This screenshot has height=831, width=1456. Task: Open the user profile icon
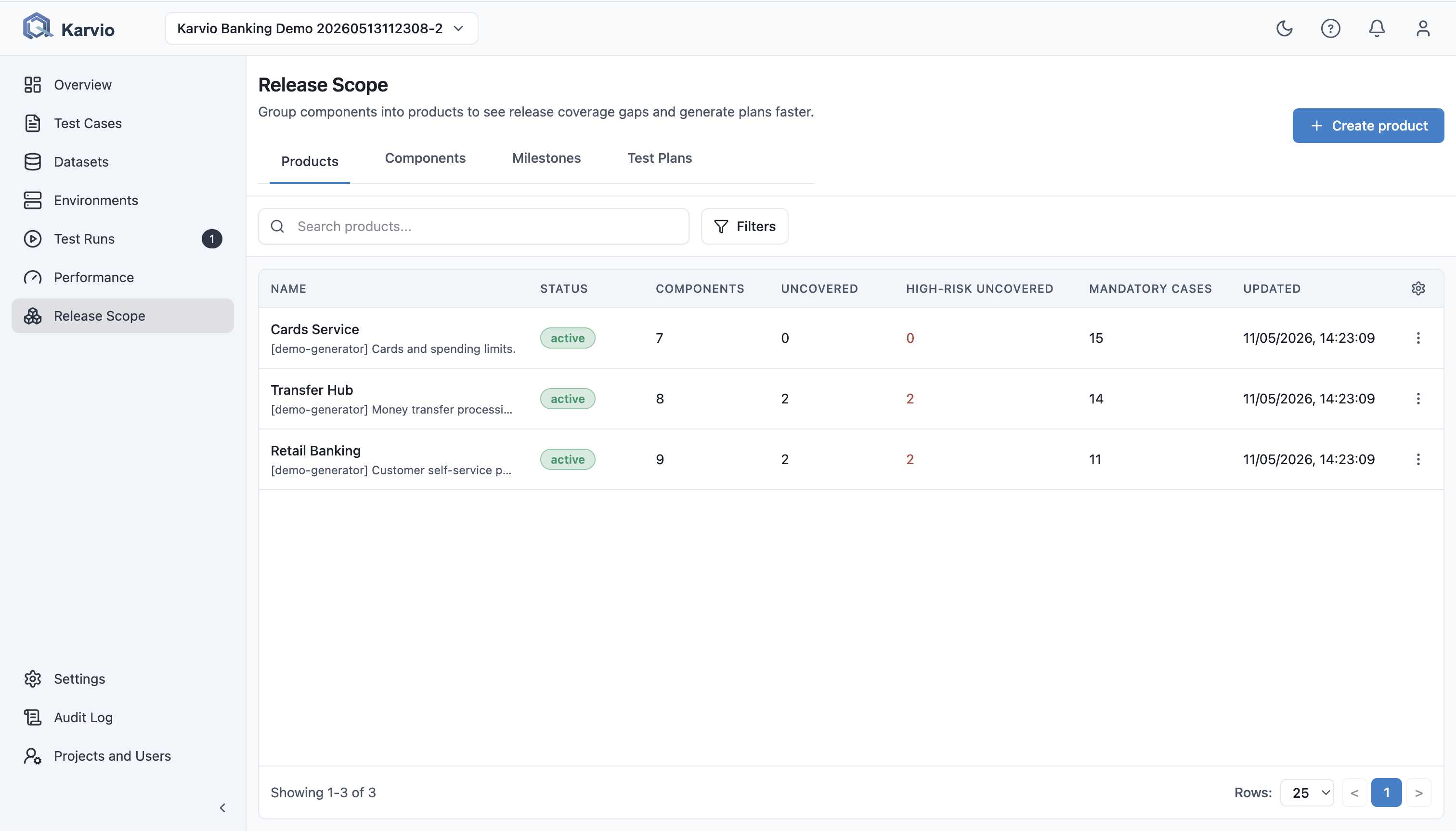tap(1423, 28)
